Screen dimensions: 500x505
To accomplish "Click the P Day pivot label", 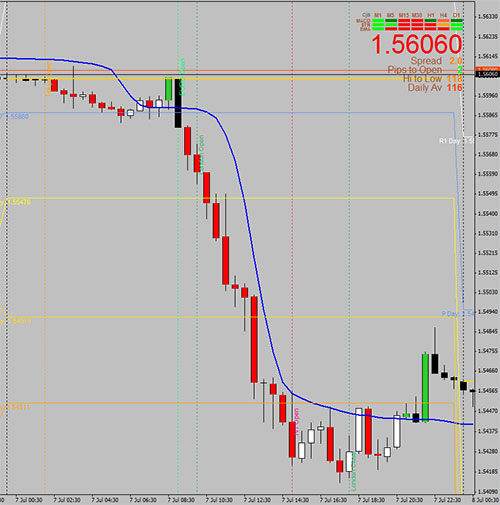I will (457, 314).
